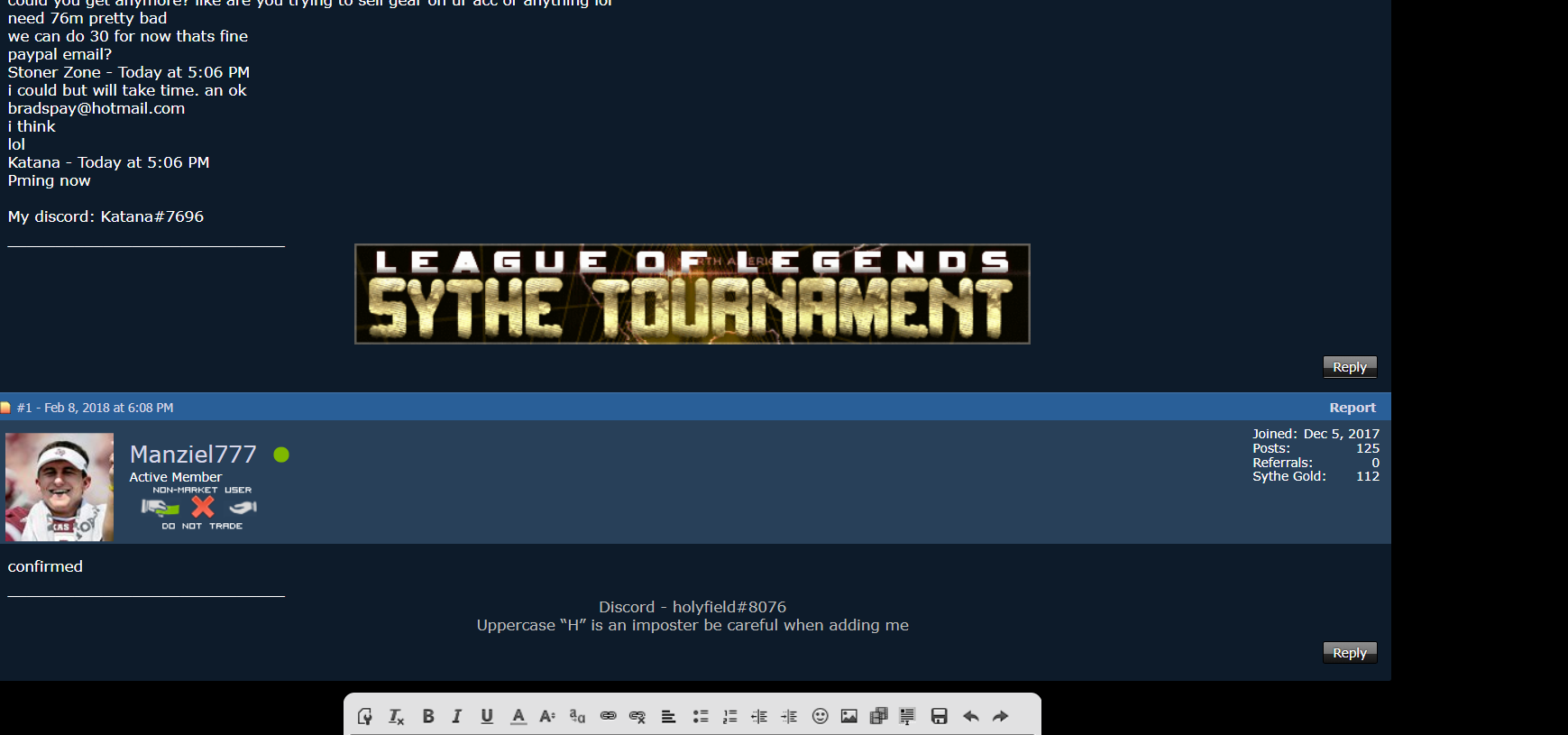1568x735 pixels.
Task: Open the League of Legends Sythe Tournament banner
Action: coord(692,294)
